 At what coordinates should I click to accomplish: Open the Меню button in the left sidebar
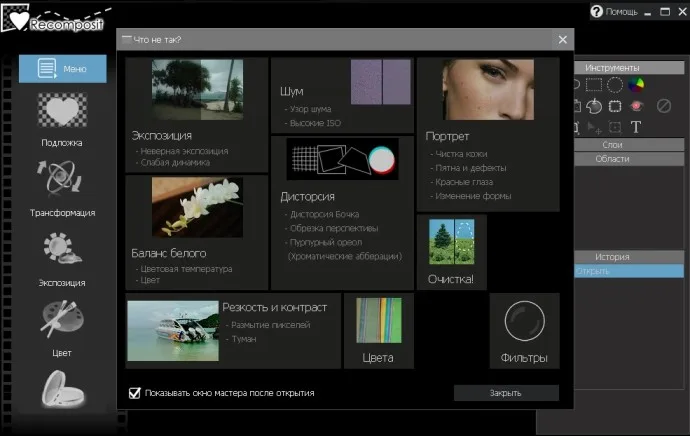[62, 69]
